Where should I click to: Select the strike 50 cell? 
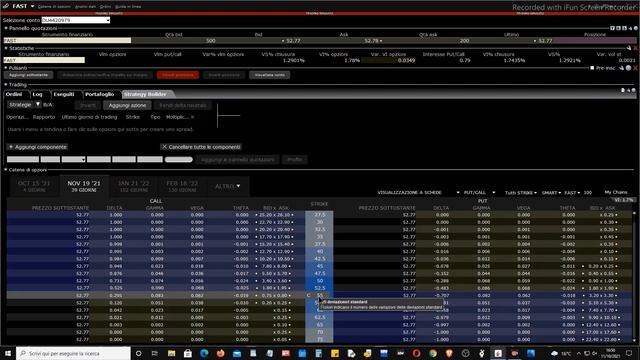click(x=320, y=281)
